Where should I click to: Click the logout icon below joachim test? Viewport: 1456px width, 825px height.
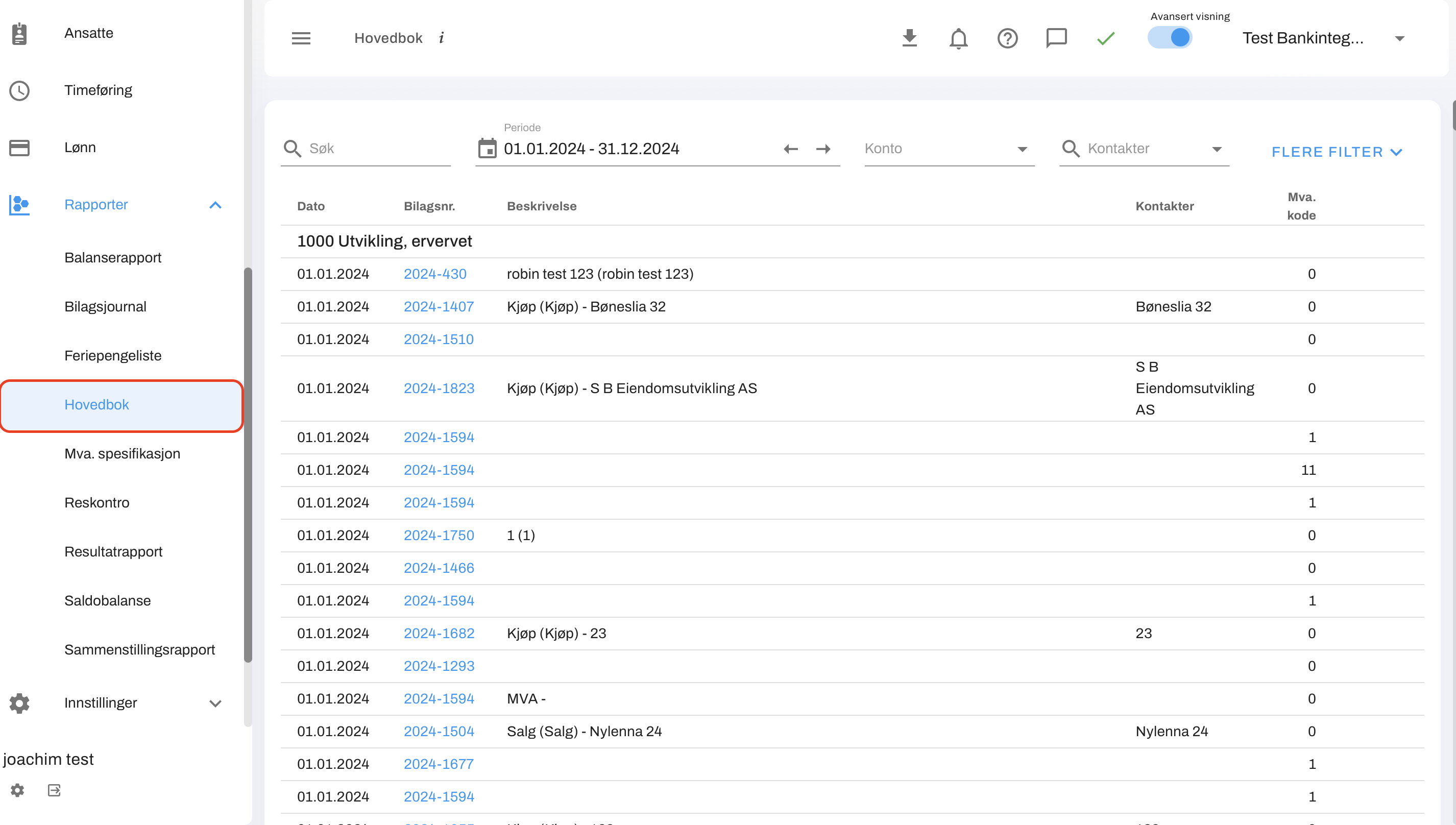(55, 790)
